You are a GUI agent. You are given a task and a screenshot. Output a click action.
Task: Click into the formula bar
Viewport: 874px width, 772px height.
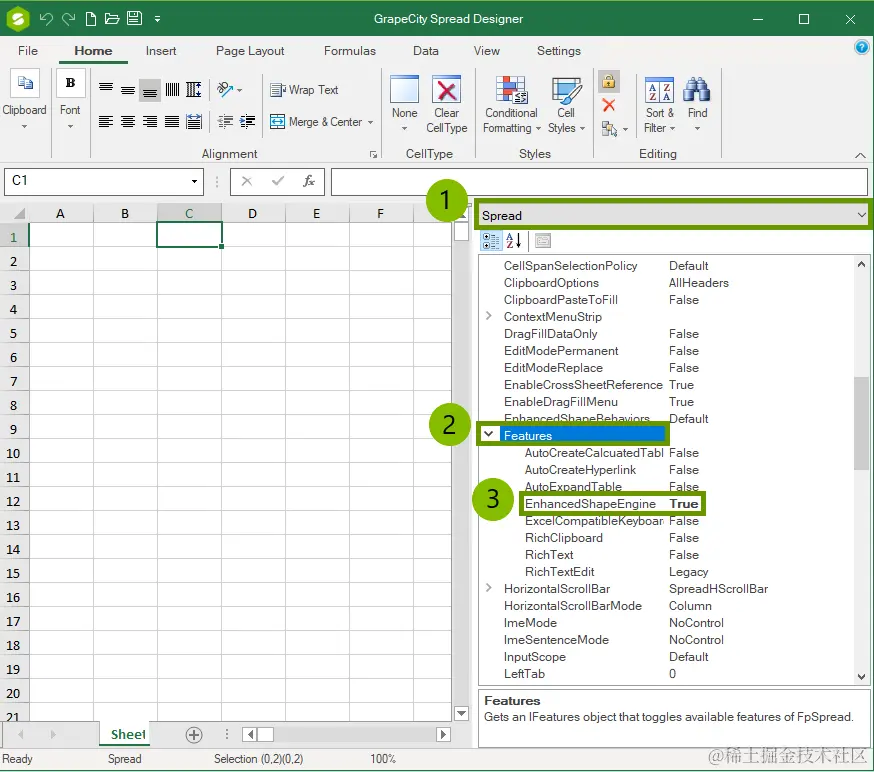(599, 182)
